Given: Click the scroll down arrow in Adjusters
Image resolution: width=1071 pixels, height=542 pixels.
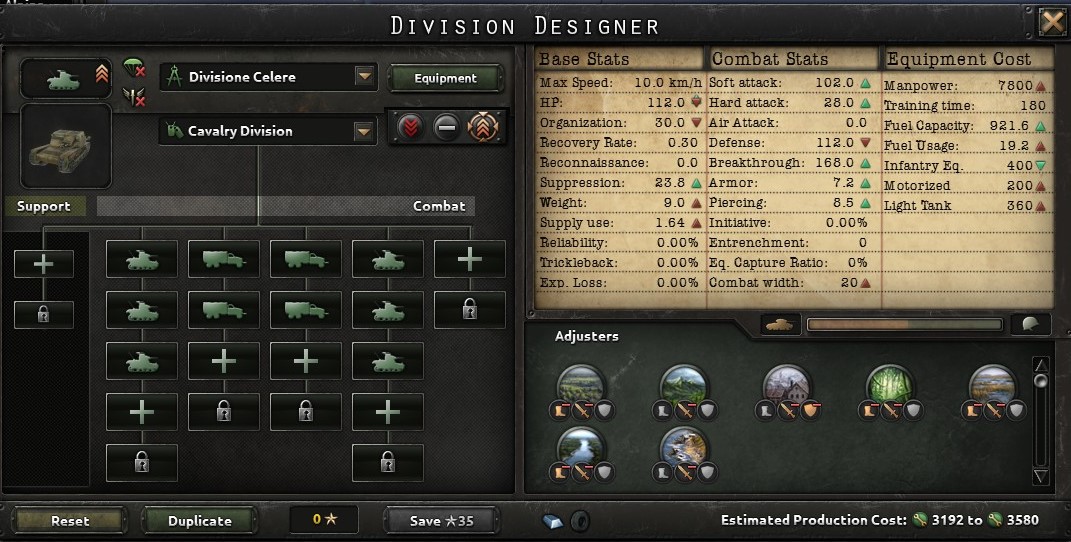Looking at the screenshot, I should [1041, 476].
